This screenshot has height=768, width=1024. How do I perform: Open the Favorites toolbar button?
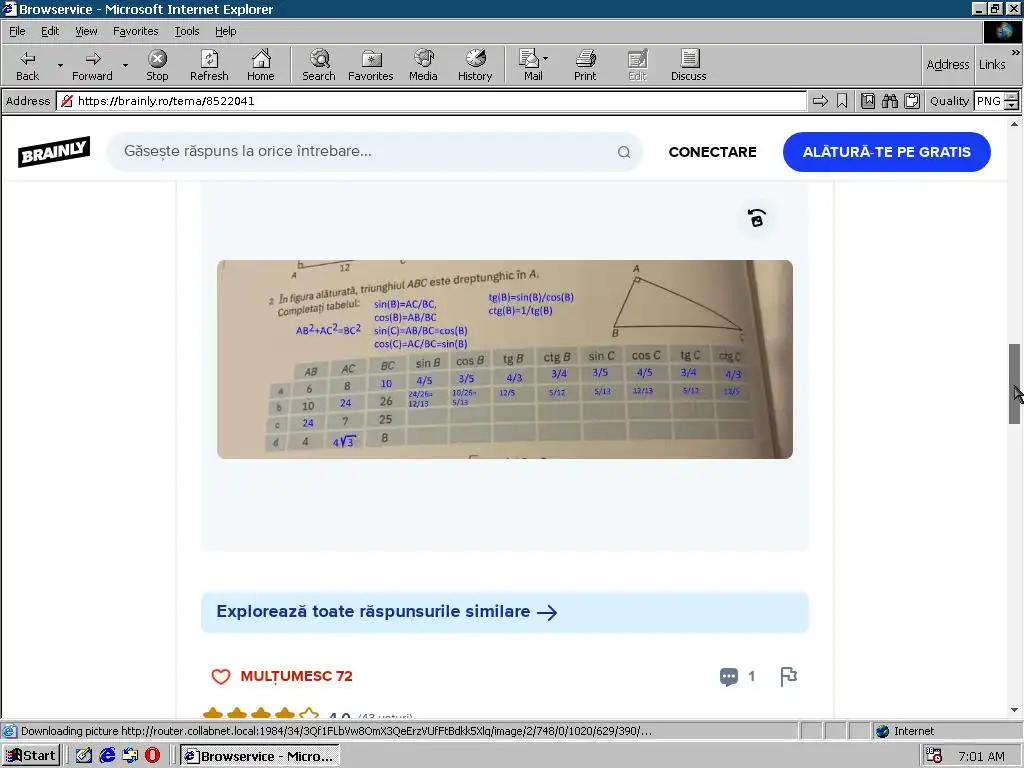click(370, 65)
